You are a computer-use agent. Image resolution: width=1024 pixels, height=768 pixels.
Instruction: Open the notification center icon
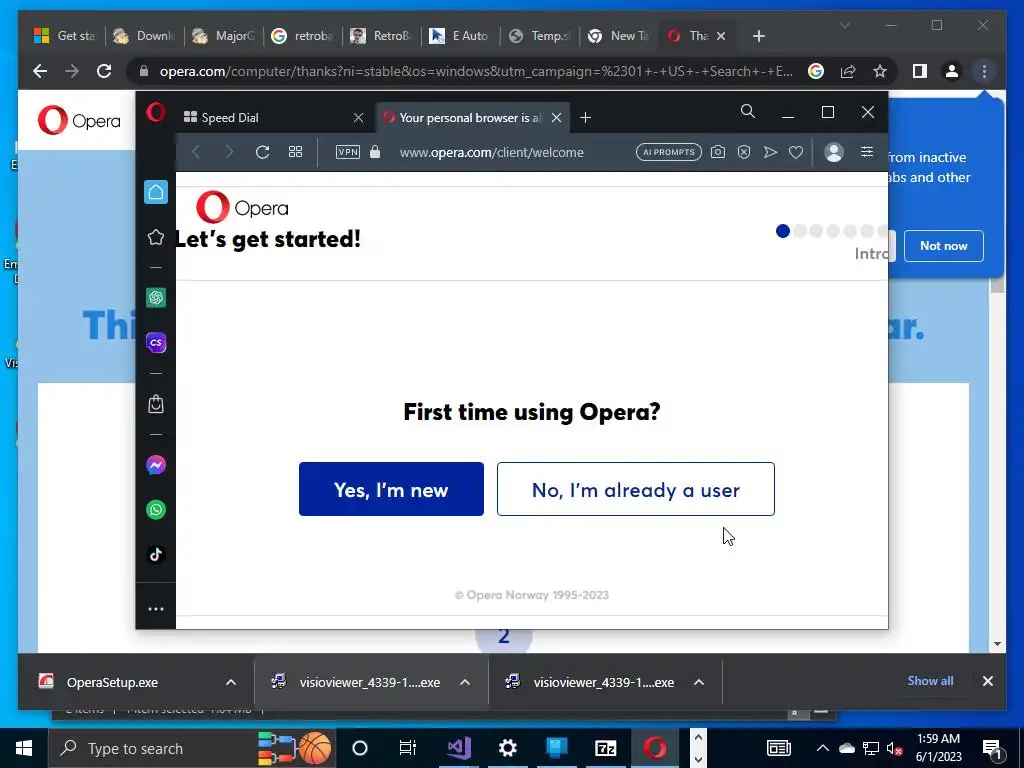[x=991, y=748]
